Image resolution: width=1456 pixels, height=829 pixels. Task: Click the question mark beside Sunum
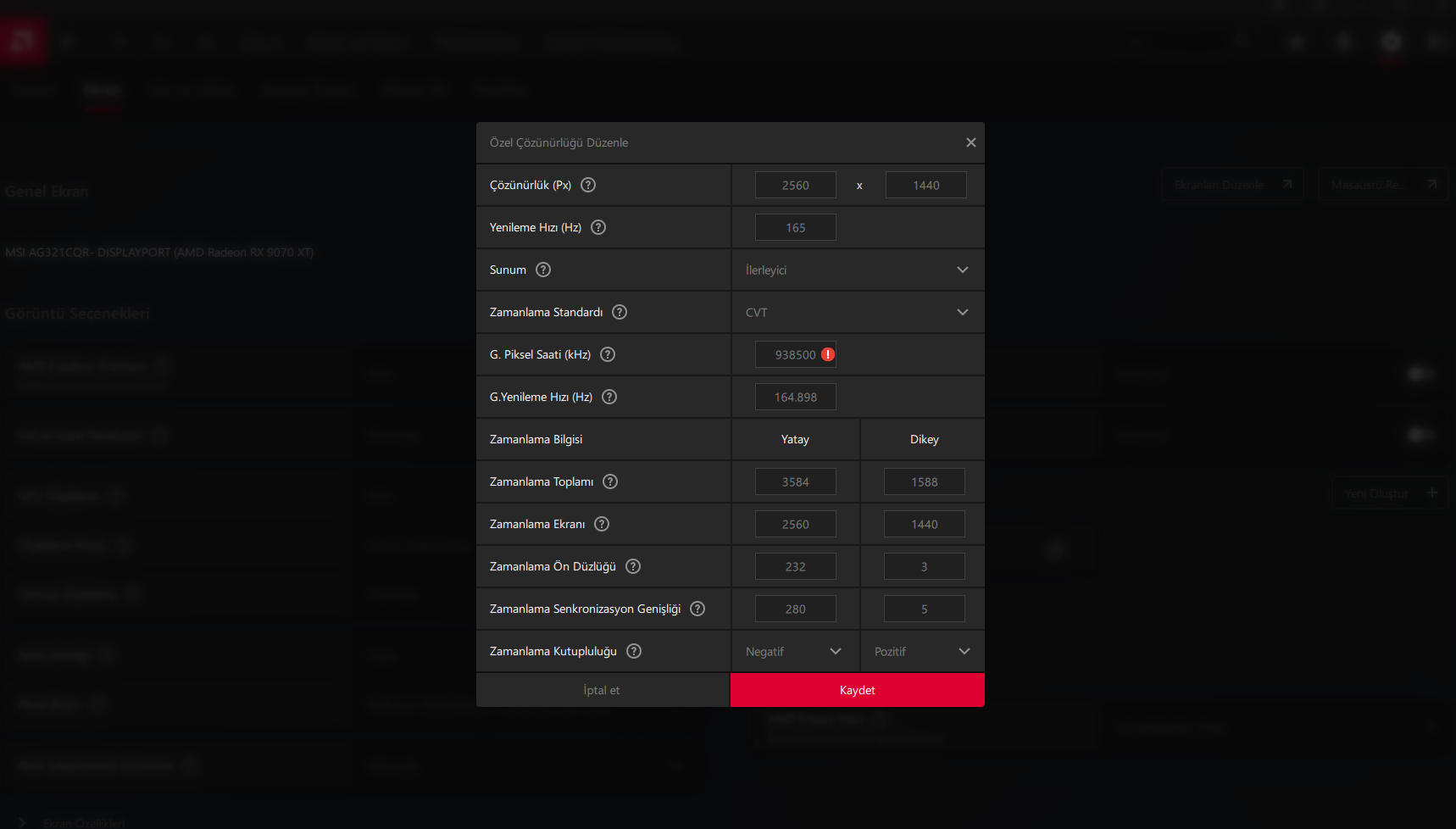(x=543, y=270)
